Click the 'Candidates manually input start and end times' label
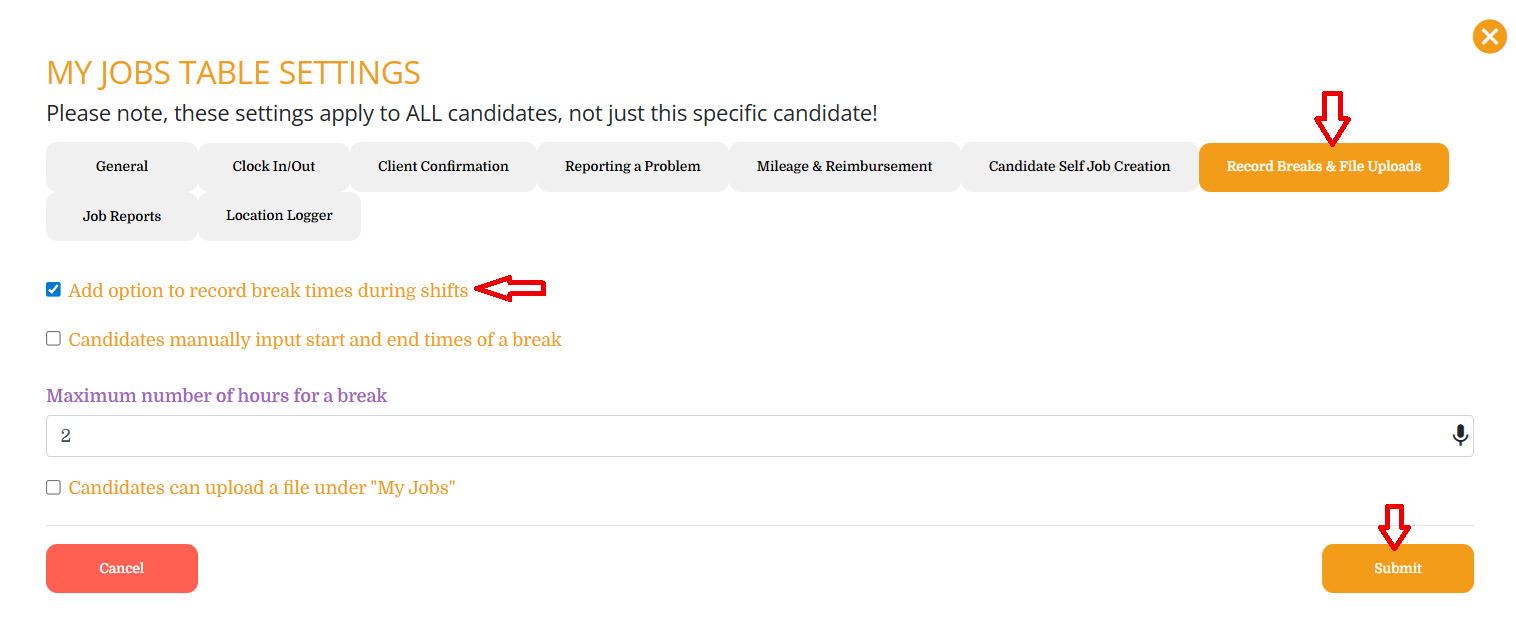Image resolution: width=1516 pixels, height=633 pixels. (x=315, y=340)
